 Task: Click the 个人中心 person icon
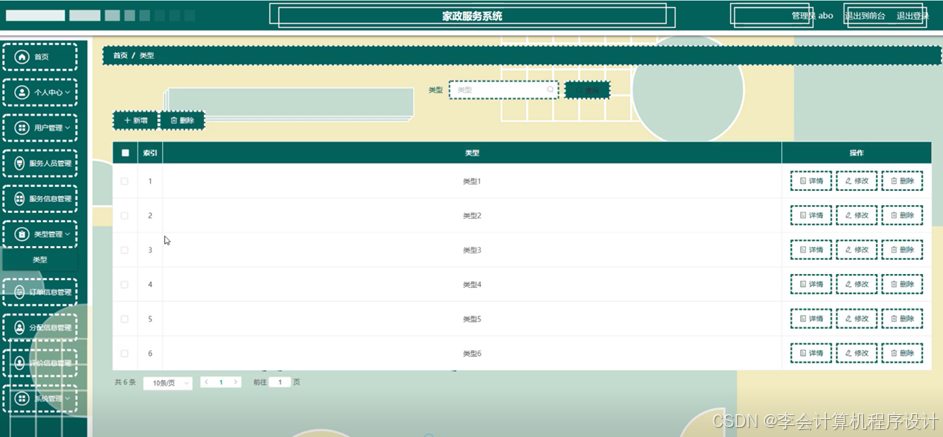tap(22, 93)
